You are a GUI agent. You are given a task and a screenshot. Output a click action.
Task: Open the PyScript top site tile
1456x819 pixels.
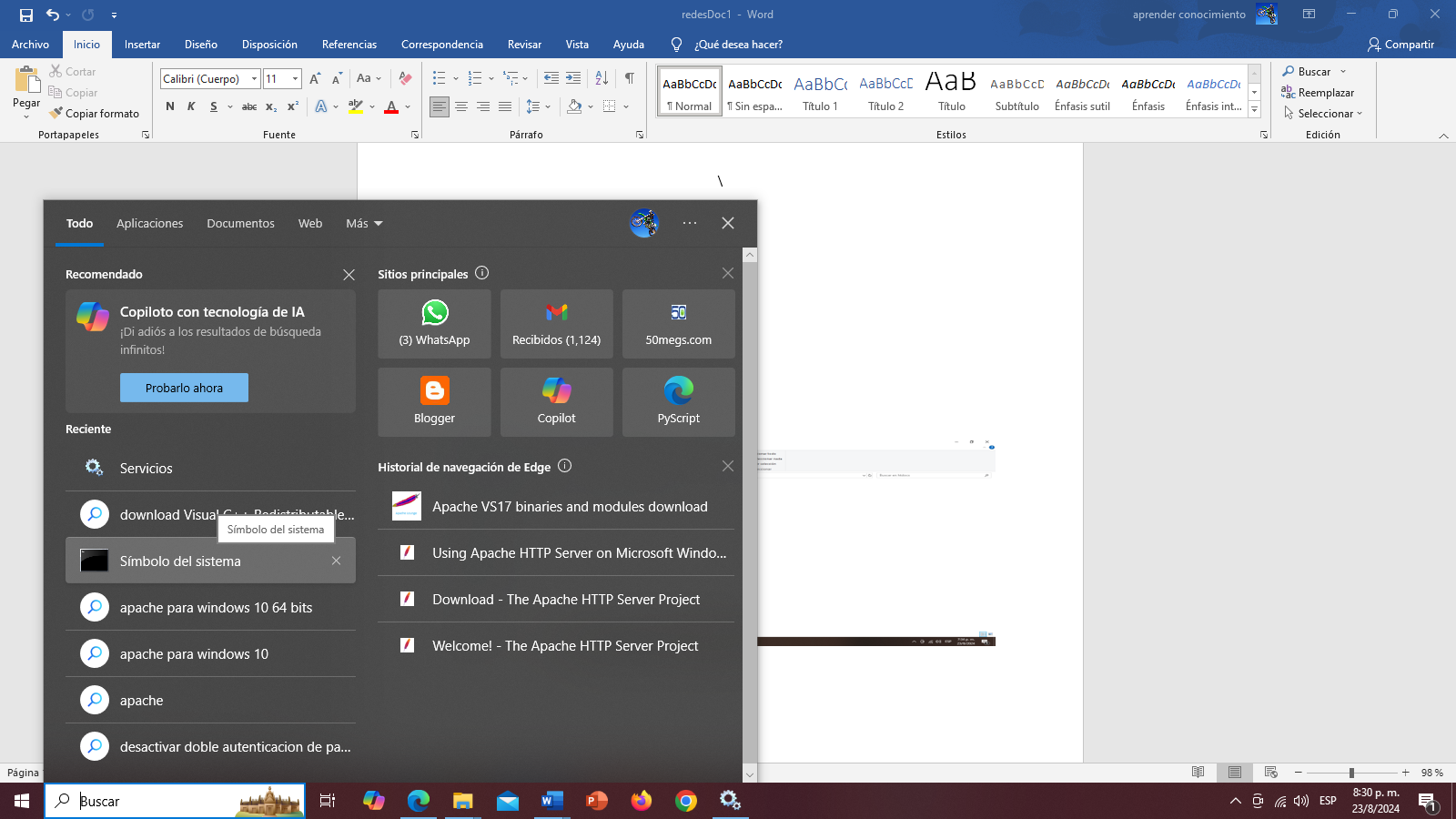[x=679, y=402]
